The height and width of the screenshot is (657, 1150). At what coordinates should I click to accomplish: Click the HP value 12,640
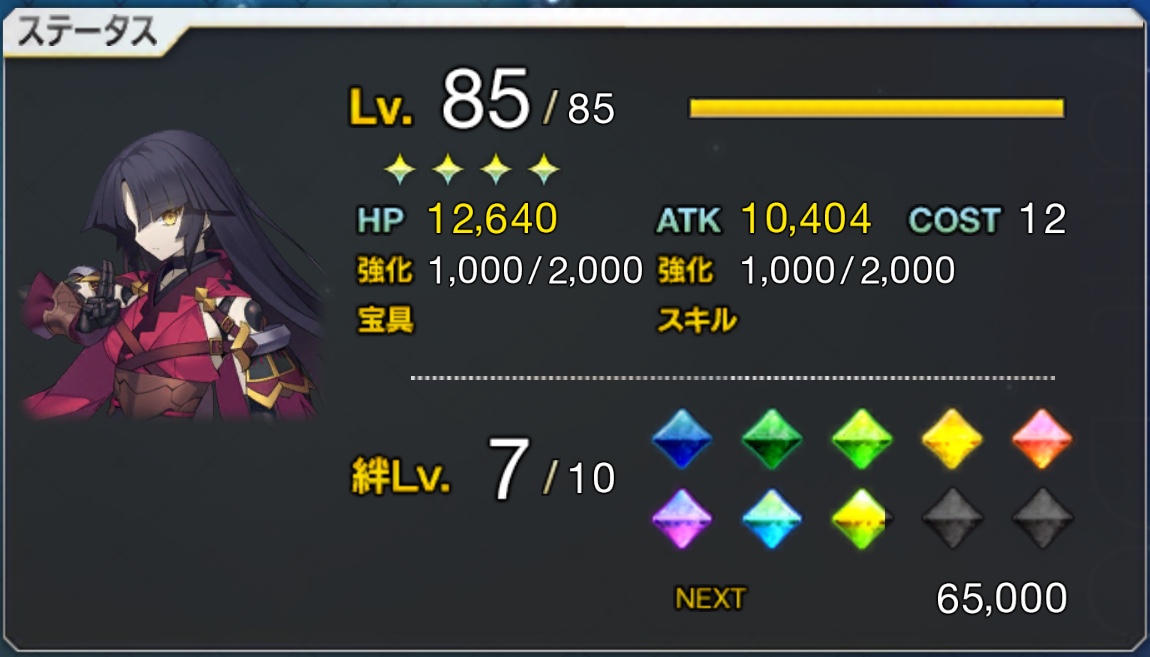[x=492, y=219]
